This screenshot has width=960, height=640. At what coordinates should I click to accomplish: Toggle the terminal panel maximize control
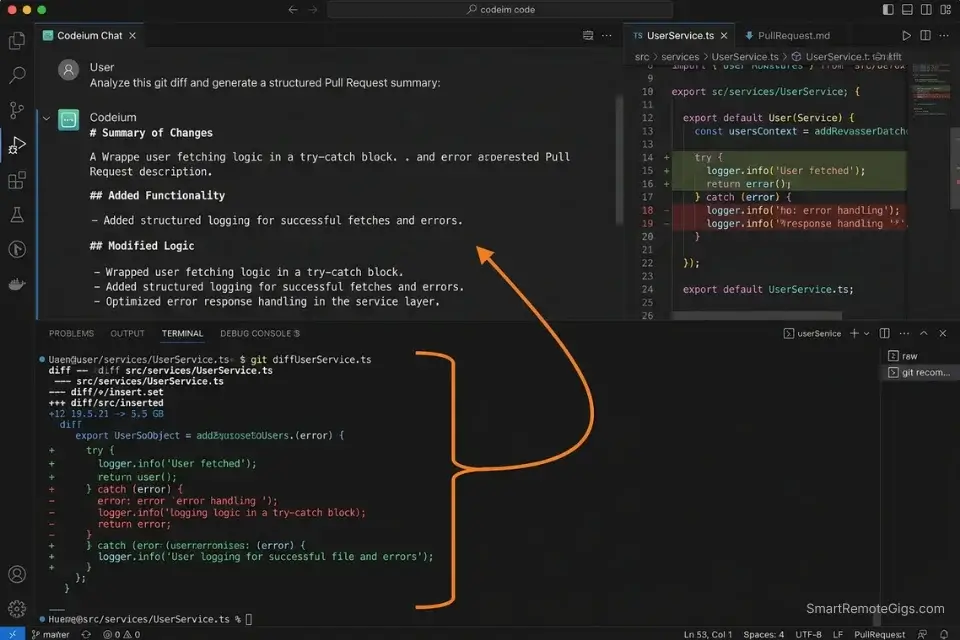pos(922,333)
